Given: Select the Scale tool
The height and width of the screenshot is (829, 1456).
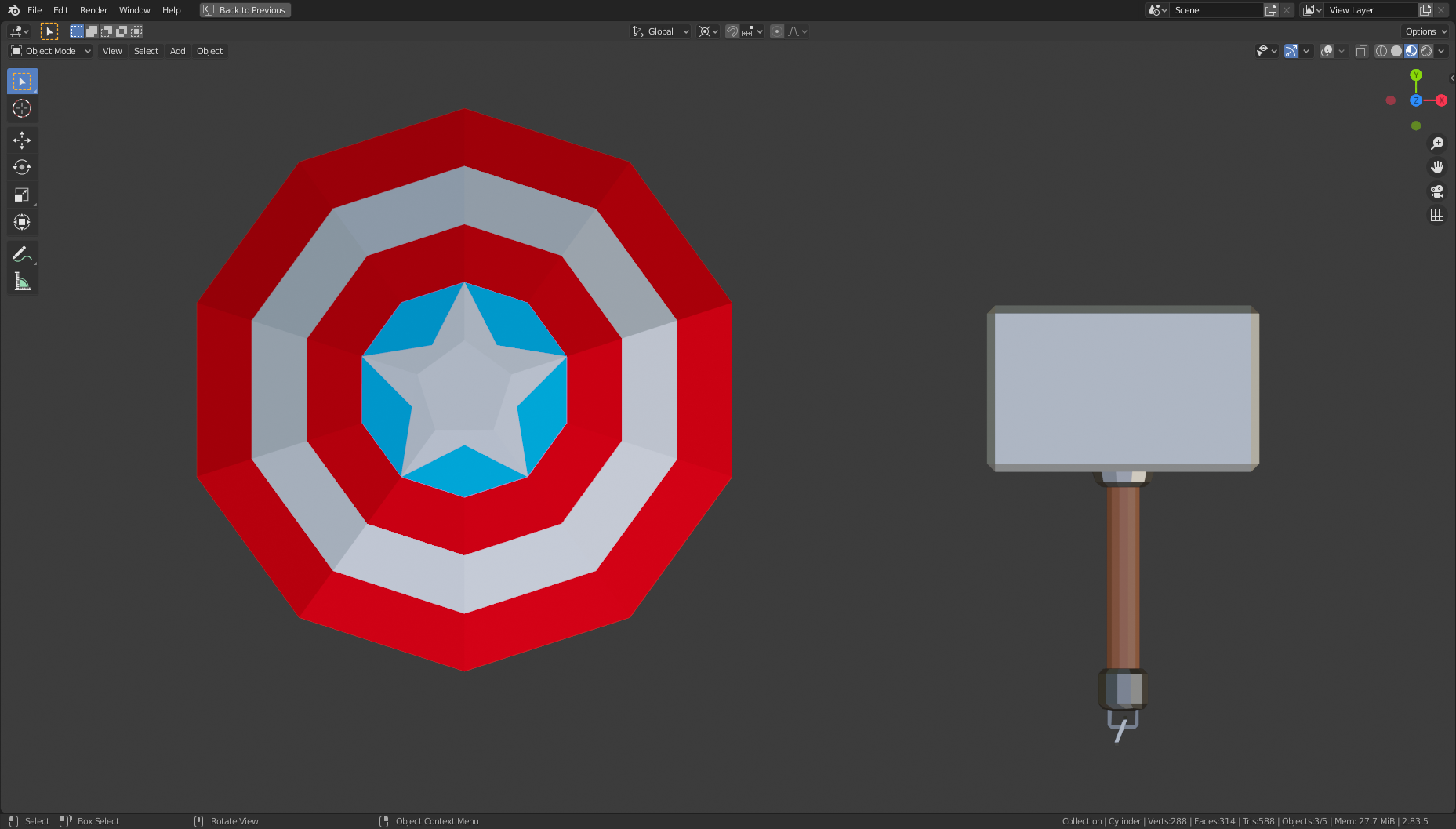Looking at the screenshot, I should 22,194.
